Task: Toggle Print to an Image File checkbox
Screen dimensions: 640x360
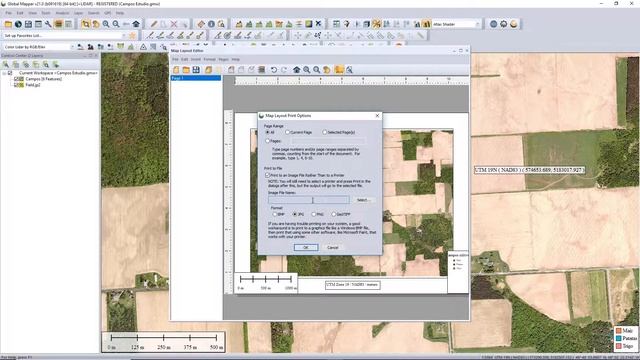Action: 268,175
